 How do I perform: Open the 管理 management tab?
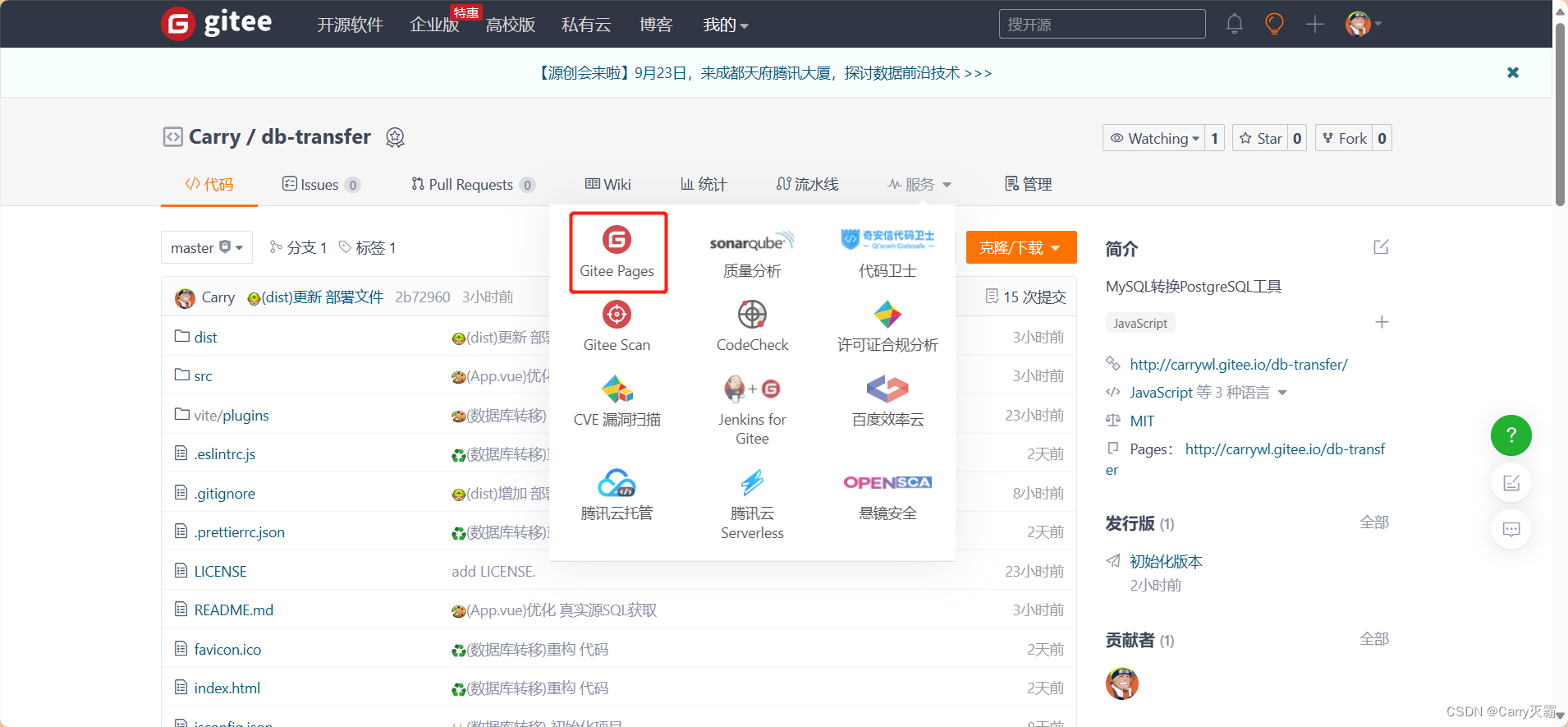pos(1029,184)
